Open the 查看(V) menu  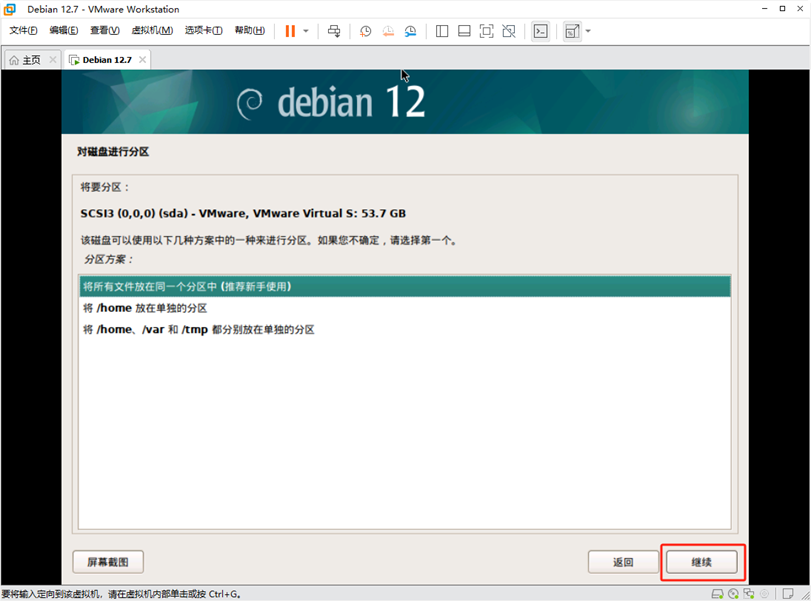coord(104,31)
